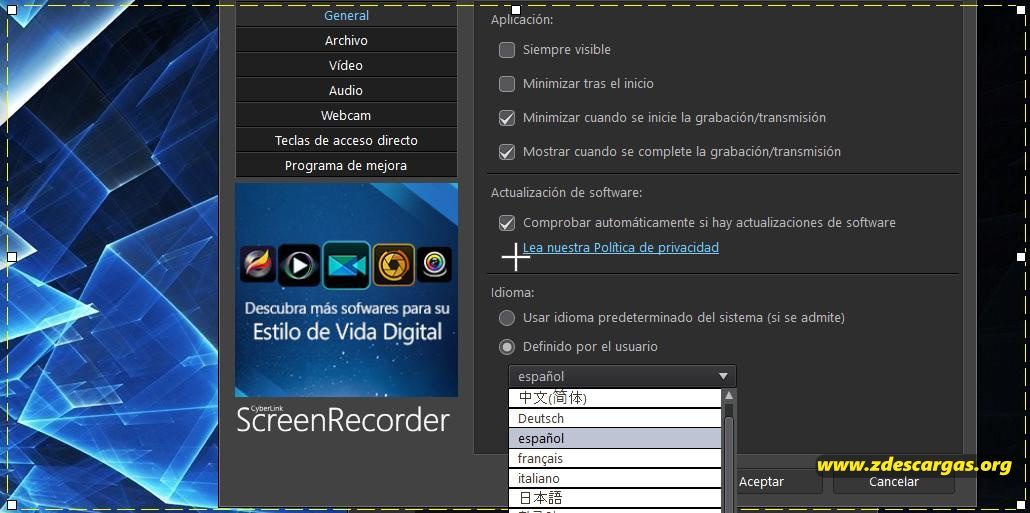Click the teal PowerDirector icon in banner

click(x=346, y=265)
